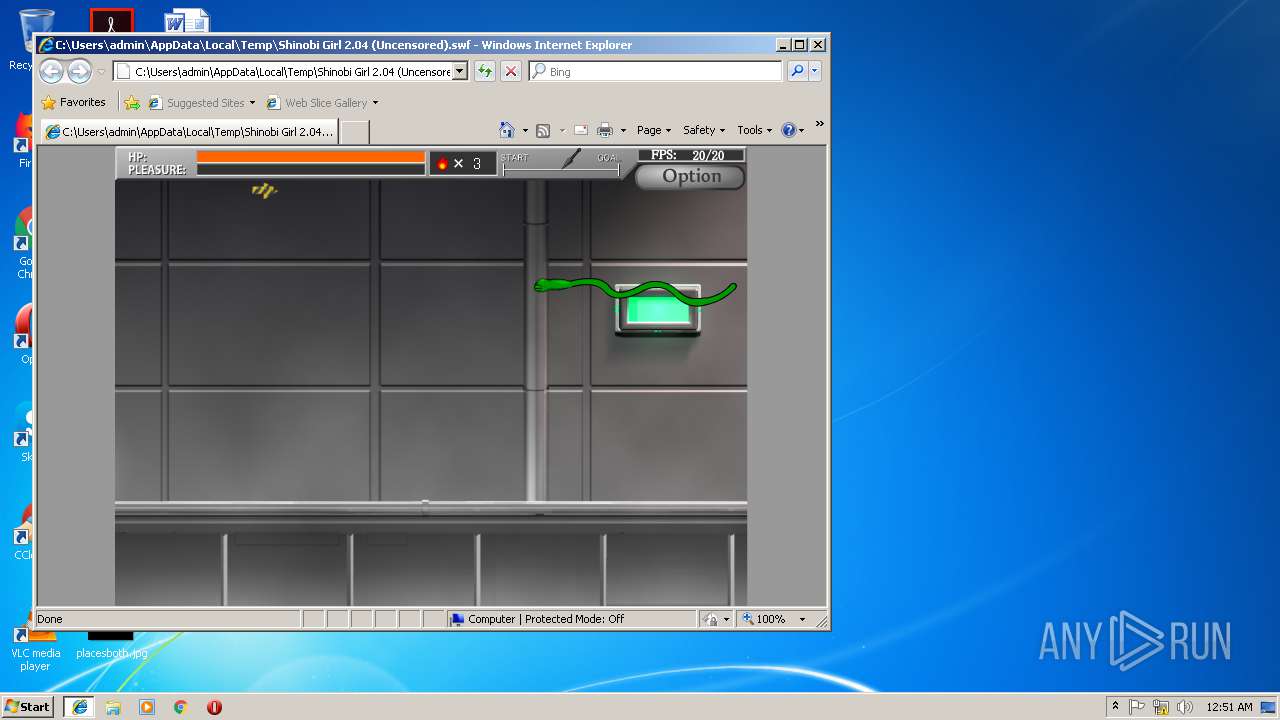
Task: Click the Forward navigation arrow
Action: (79, 71)
